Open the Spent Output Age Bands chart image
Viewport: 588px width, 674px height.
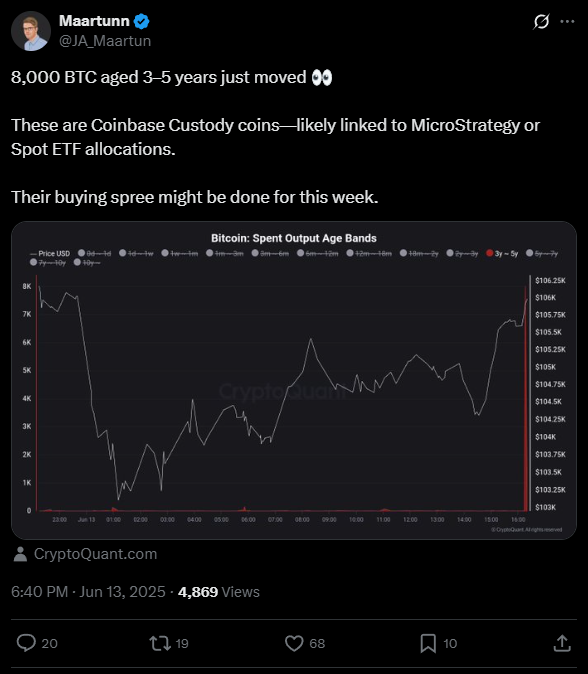pos(294,380)
